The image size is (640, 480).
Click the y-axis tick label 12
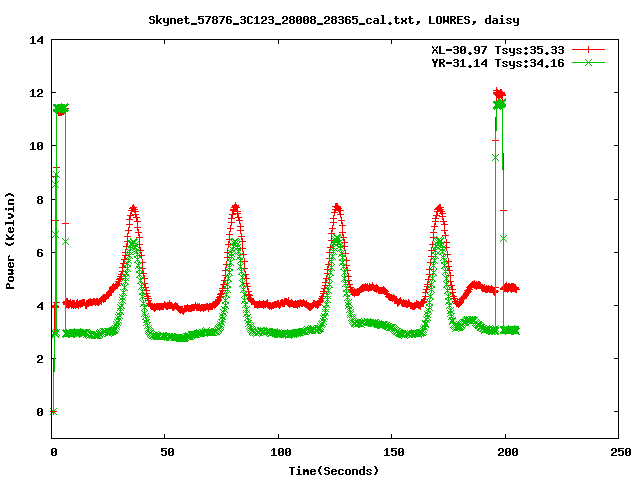click(x=36, y=93)
